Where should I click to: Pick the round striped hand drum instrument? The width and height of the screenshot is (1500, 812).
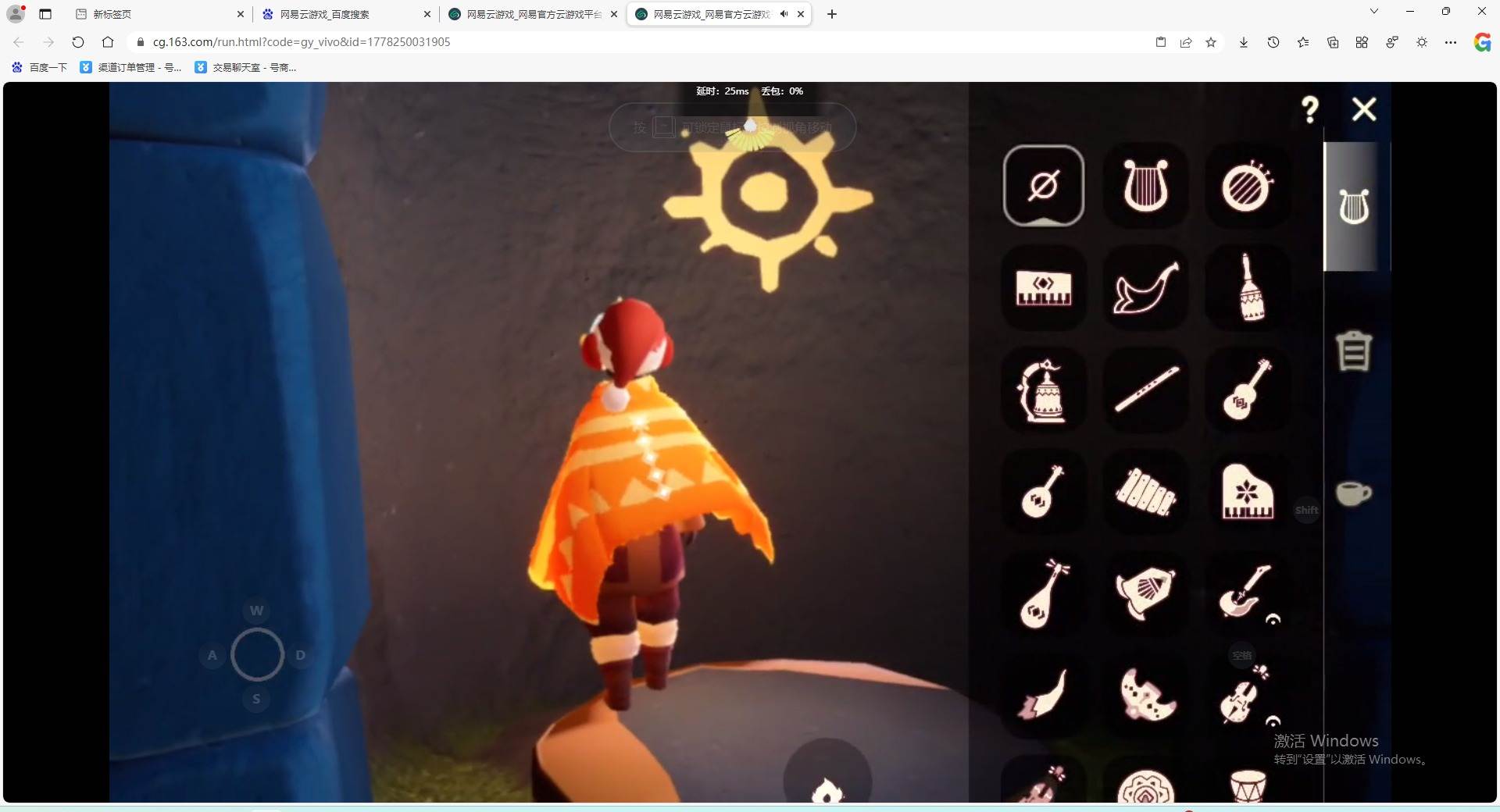pyautogui.click(x=1247, y=186)
